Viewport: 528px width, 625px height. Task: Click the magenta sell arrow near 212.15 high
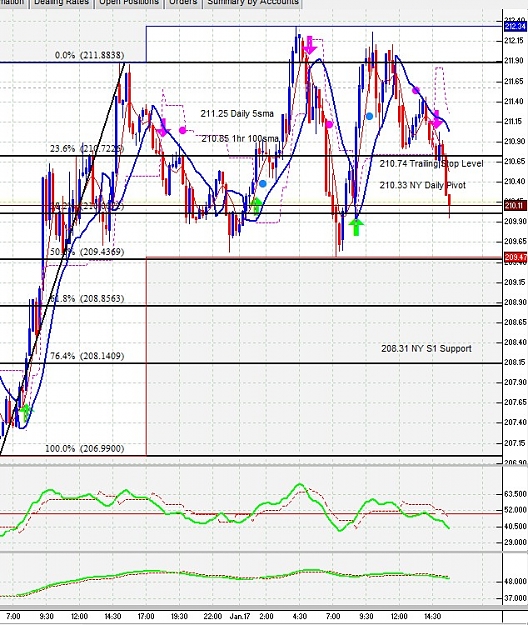coord(310,45)
